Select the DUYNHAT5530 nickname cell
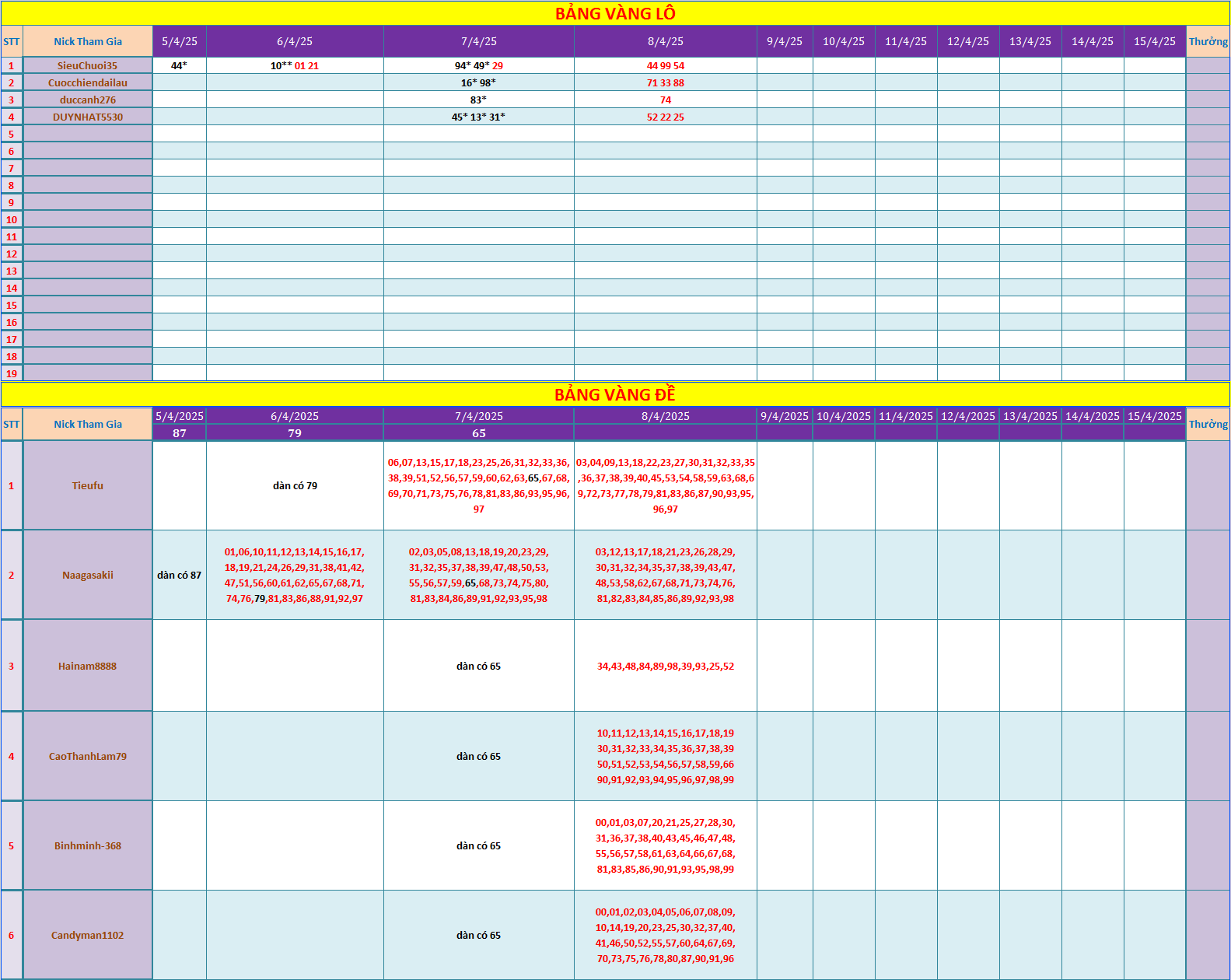Viewport: 1231px width, 980px height. [x=87, y=117]
